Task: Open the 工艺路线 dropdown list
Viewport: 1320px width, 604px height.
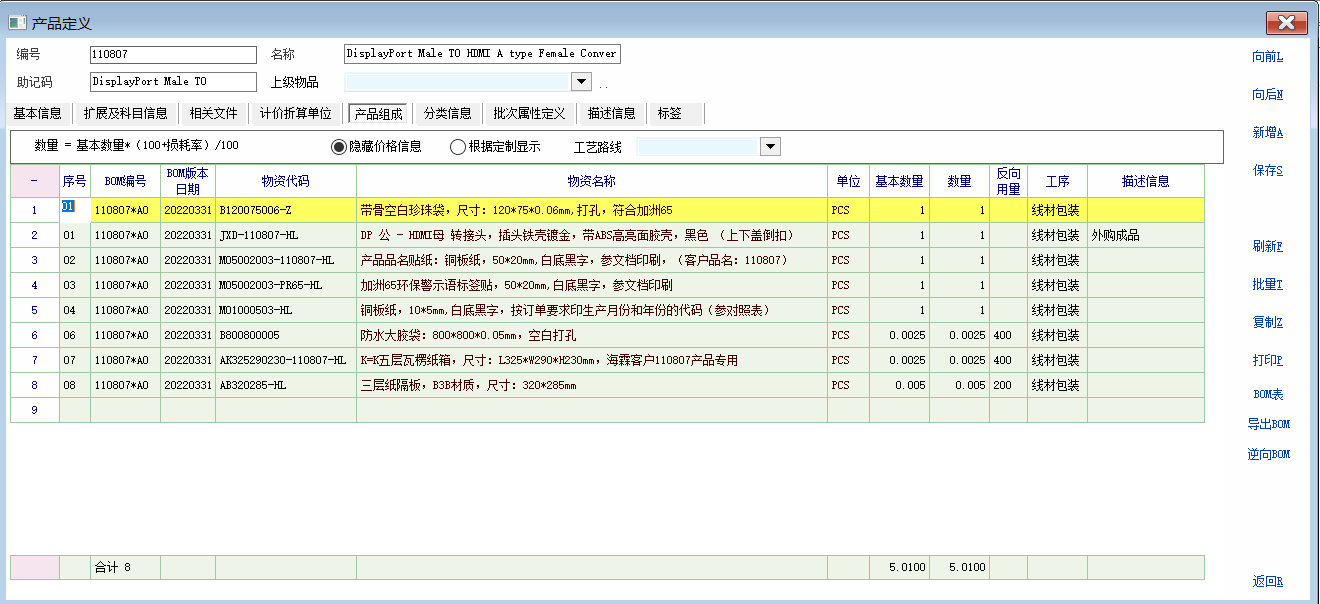Action: click(770, 147)
